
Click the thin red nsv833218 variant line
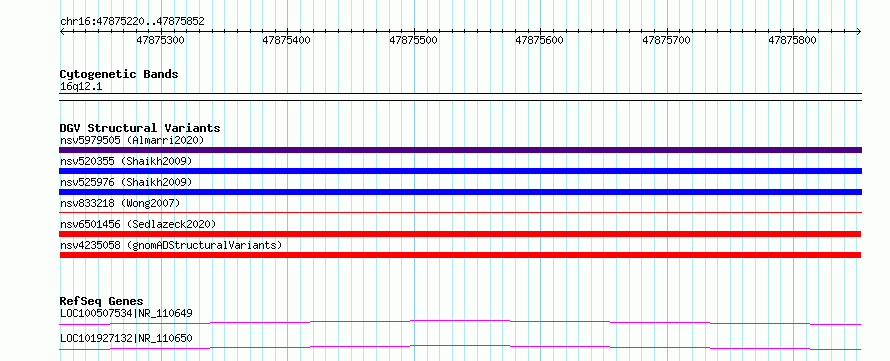pos(460,213)
